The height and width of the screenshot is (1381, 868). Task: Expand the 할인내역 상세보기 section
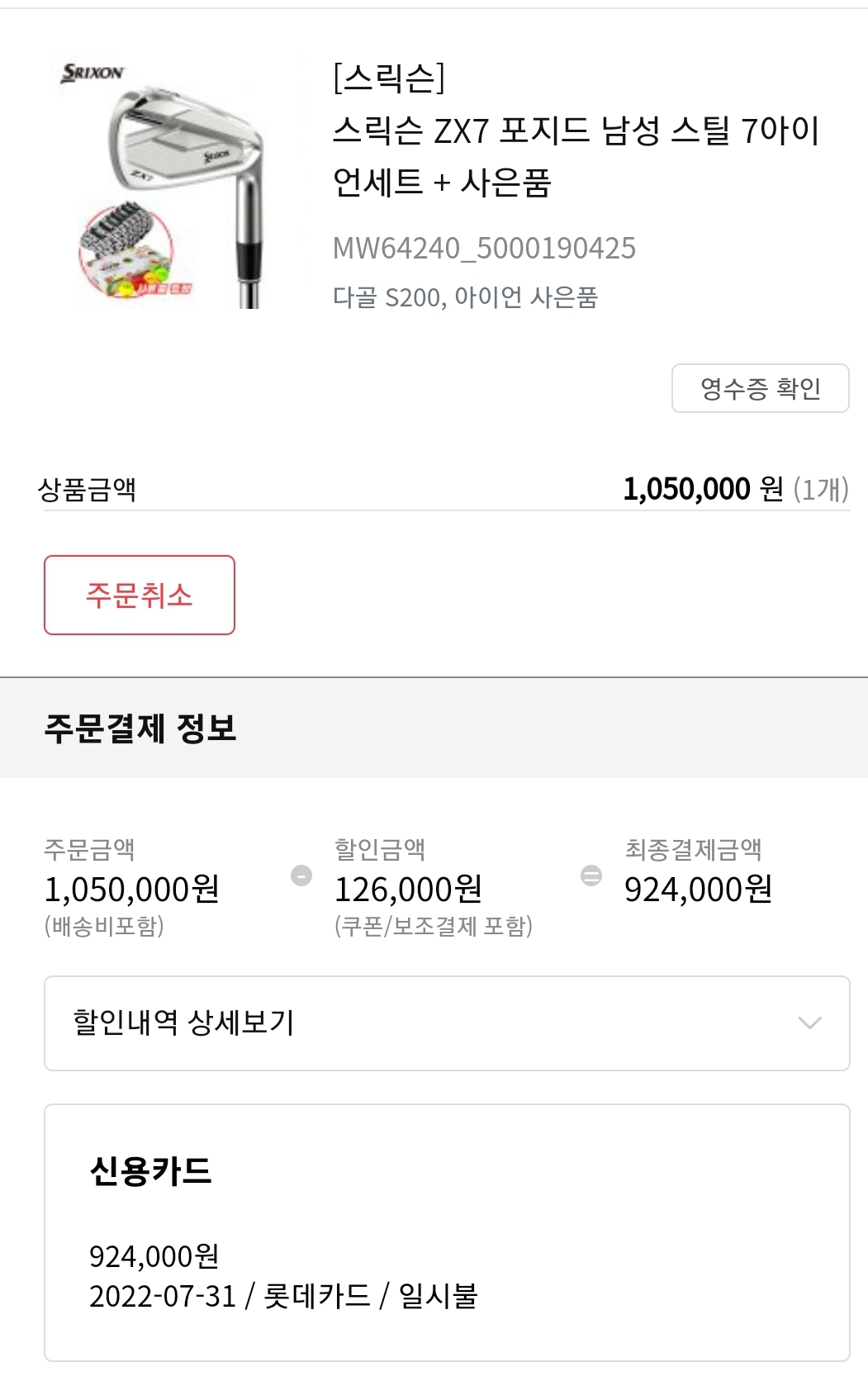pos(183,1023)
